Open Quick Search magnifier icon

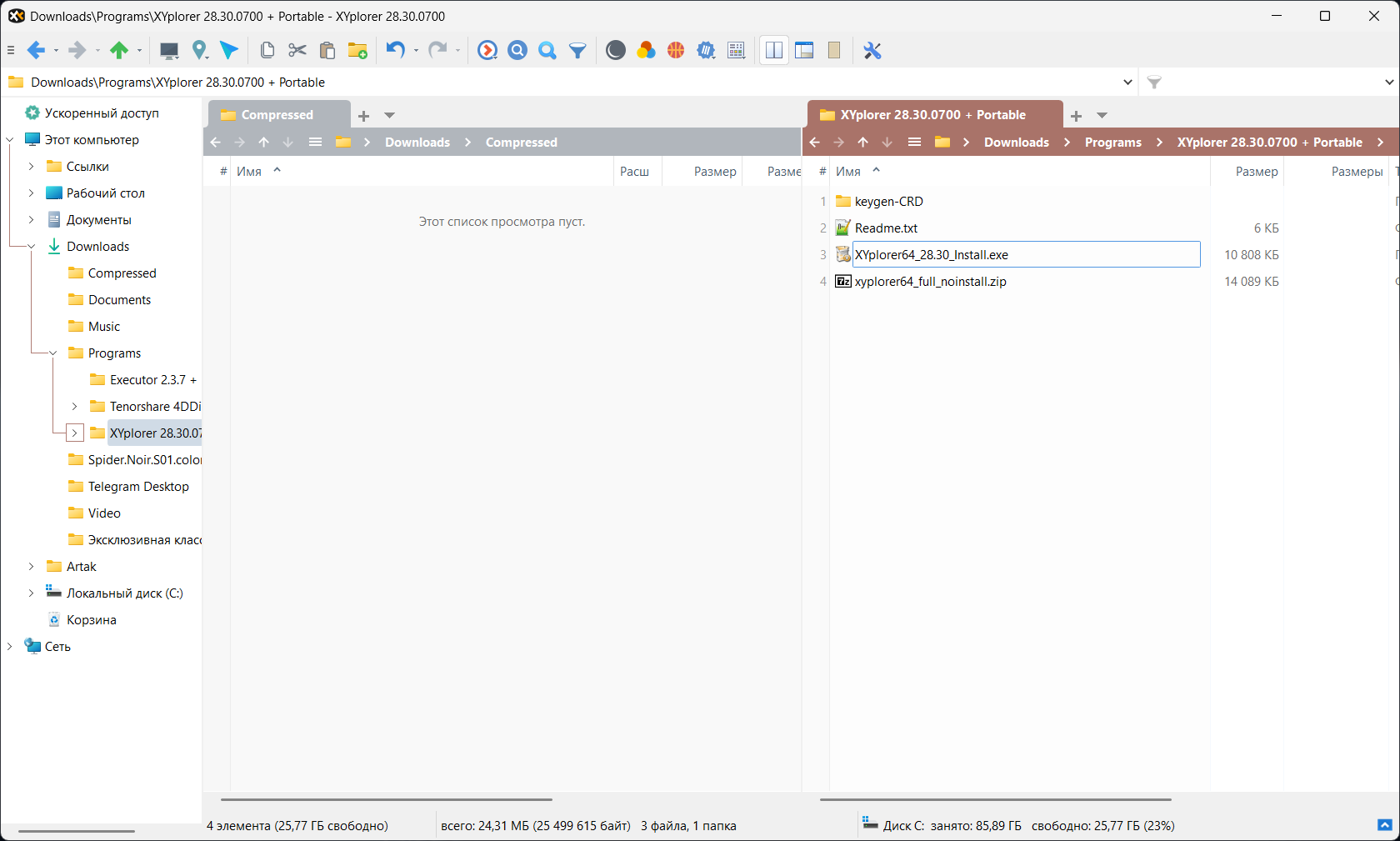547,51
